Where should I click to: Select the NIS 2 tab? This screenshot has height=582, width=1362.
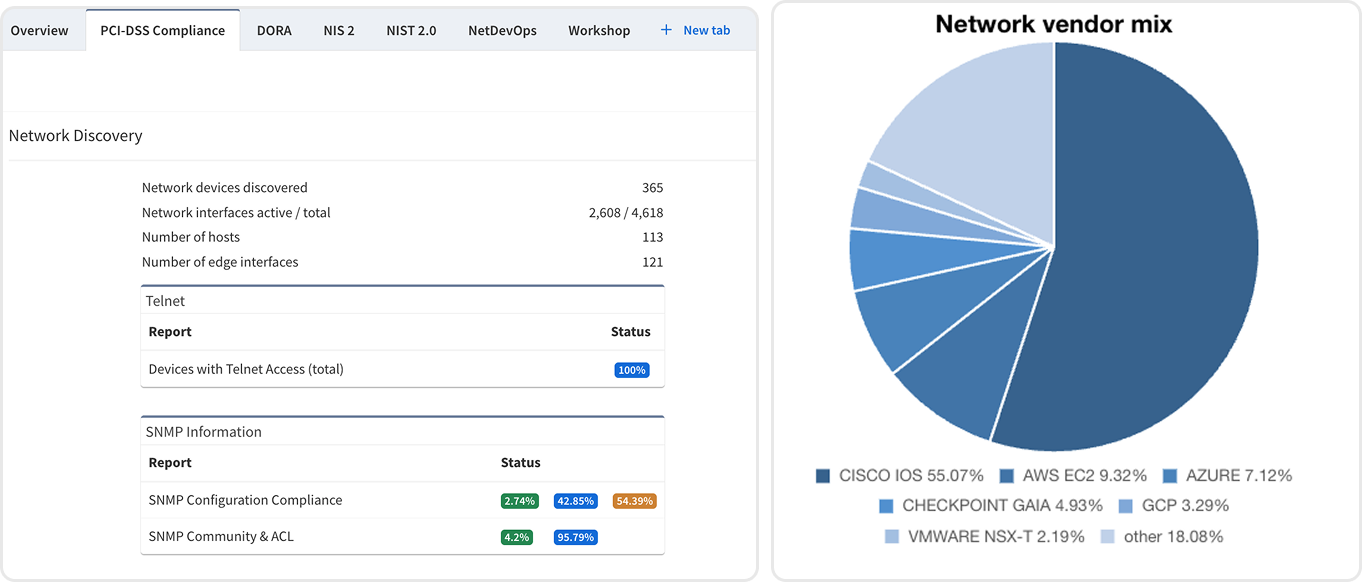click(x=339, y=30)
